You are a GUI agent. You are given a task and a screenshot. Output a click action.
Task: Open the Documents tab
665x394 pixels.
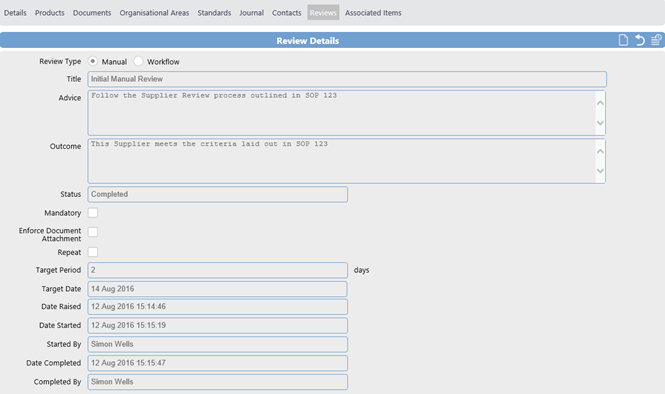click(92, 13)
